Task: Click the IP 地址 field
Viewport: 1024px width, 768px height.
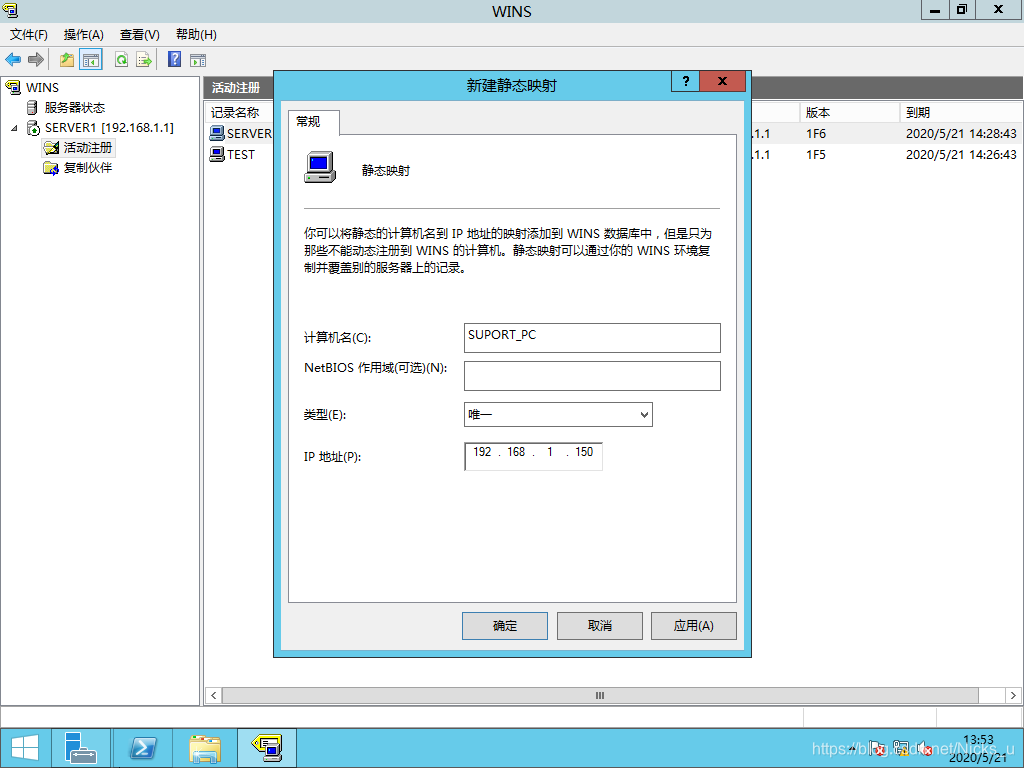Action: pos(533,456)
